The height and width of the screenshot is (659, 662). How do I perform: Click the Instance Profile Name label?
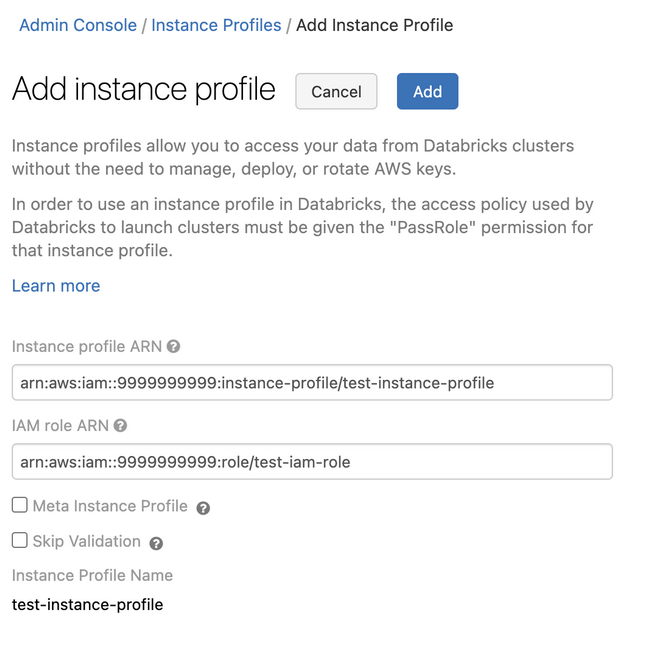click(92, 575)
